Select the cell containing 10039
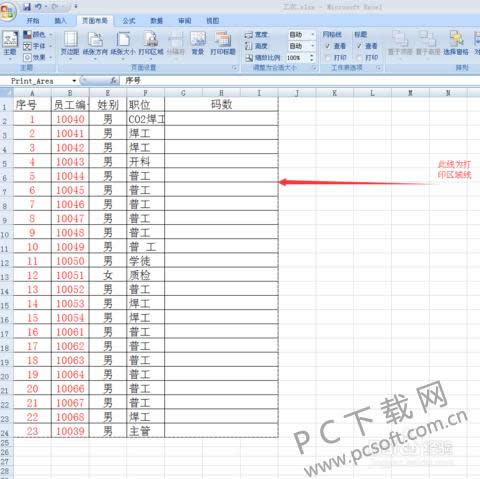The height and width of the screenshot is (479, 480). coord(70,431)
